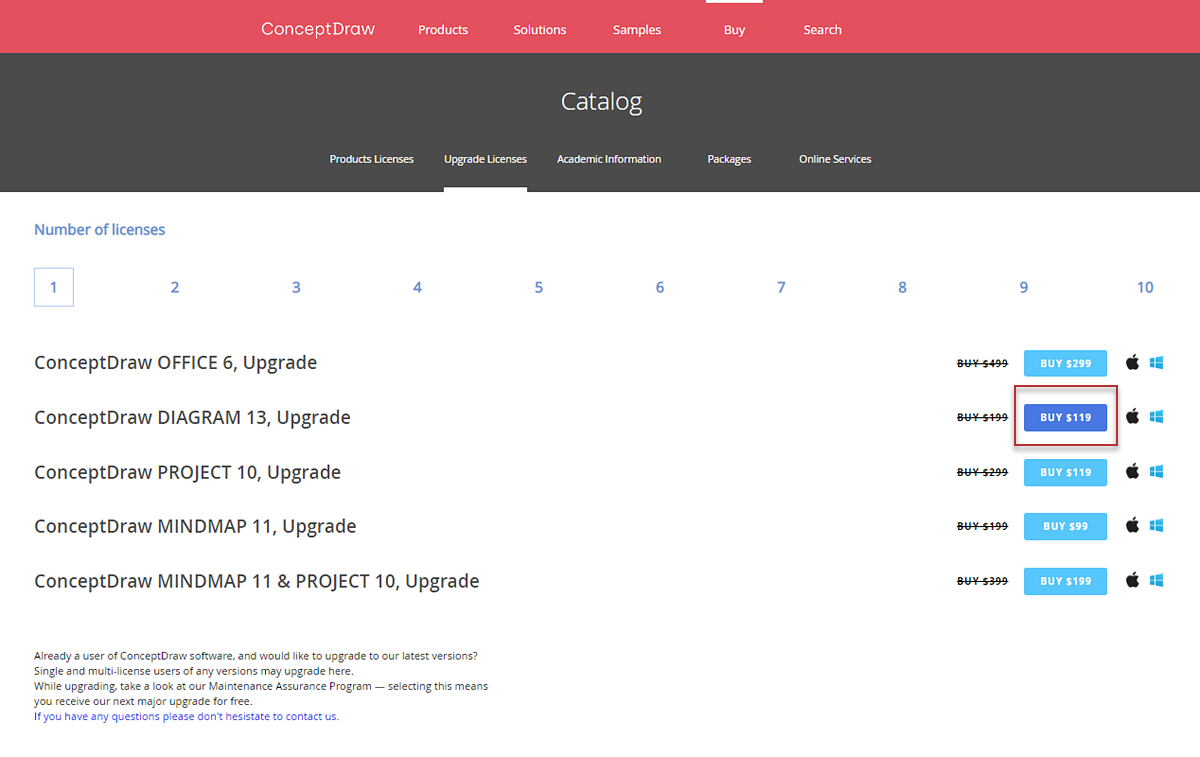Open the Samples menu

(x=637, y=30)
